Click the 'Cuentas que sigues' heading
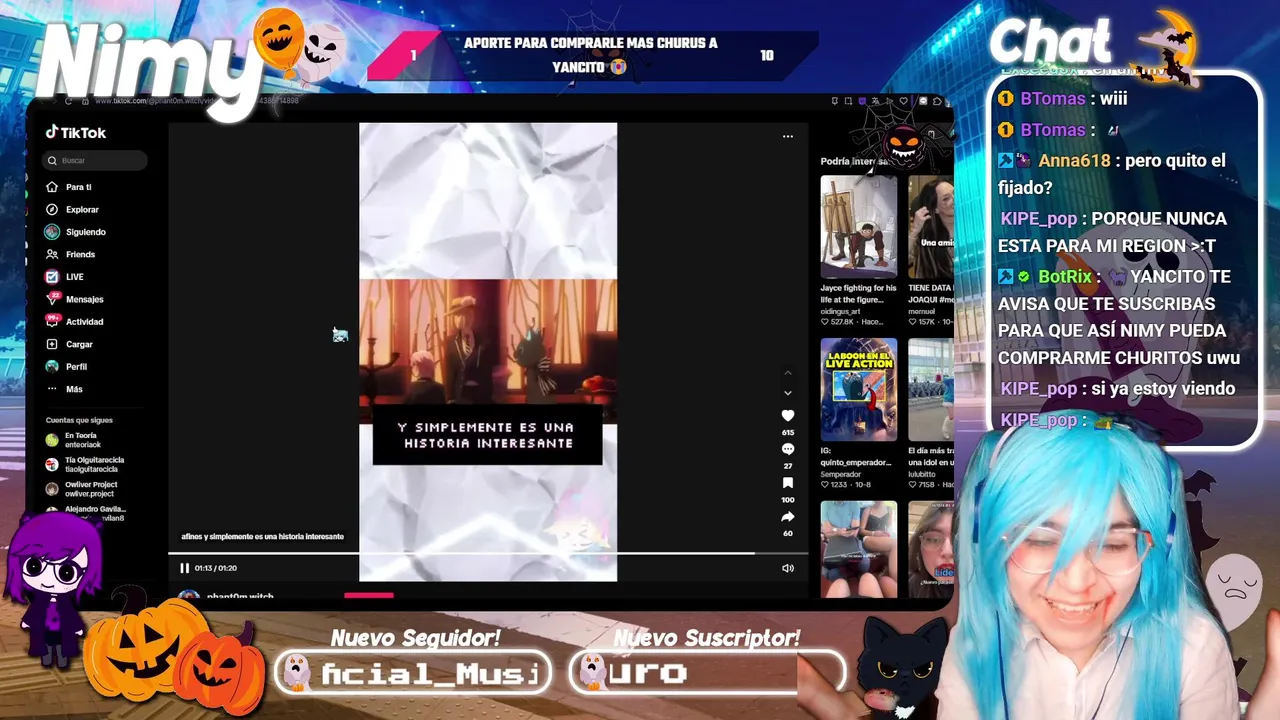The height and width of the screenshot is (720, 1280). click(x=79, y=421)
